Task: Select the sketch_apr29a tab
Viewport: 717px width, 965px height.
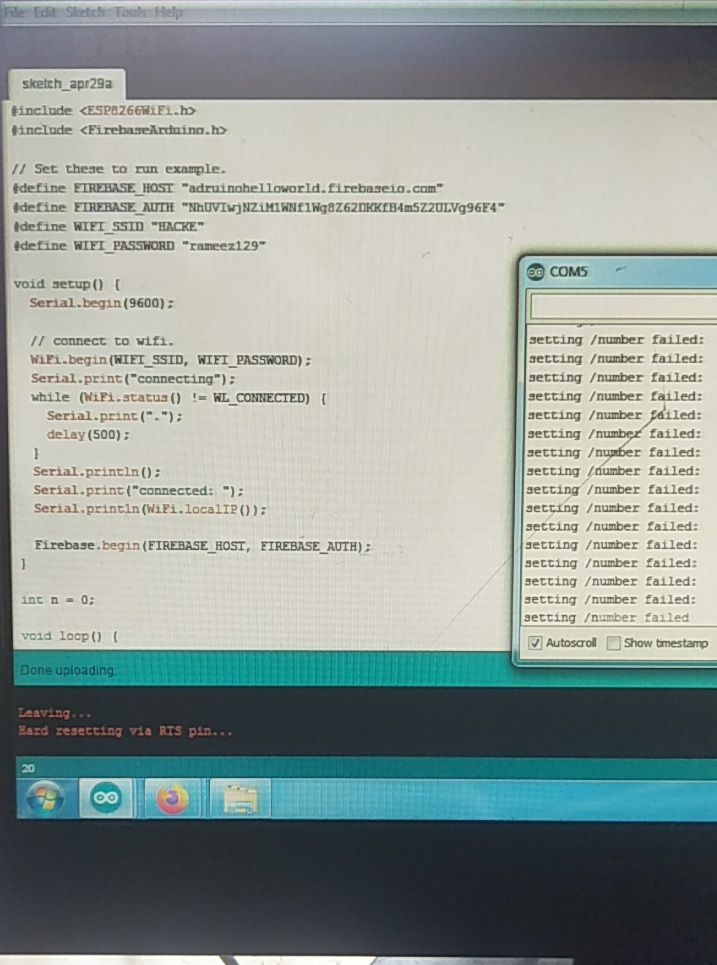Action: (x=67, y=84)
